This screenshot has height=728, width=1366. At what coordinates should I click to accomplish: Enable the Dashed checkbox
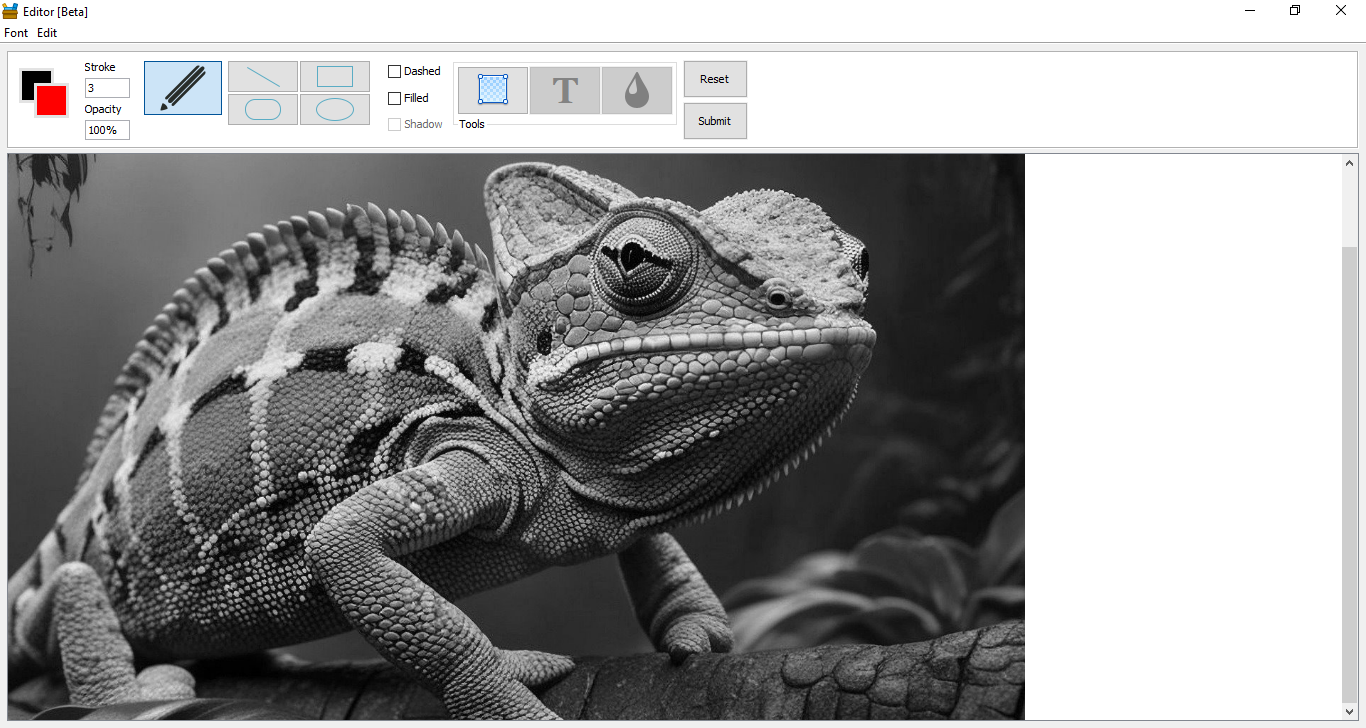pyautogui.click(x=395, y=72)
